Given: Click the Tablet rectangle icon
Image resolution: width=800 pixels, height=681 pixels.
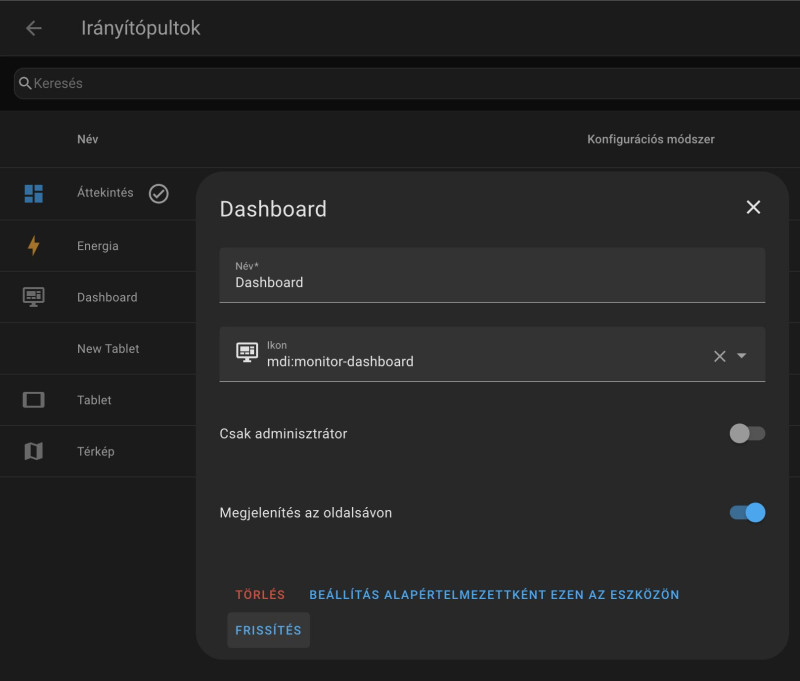Looking at the screenshot, I should coord(34,400).
